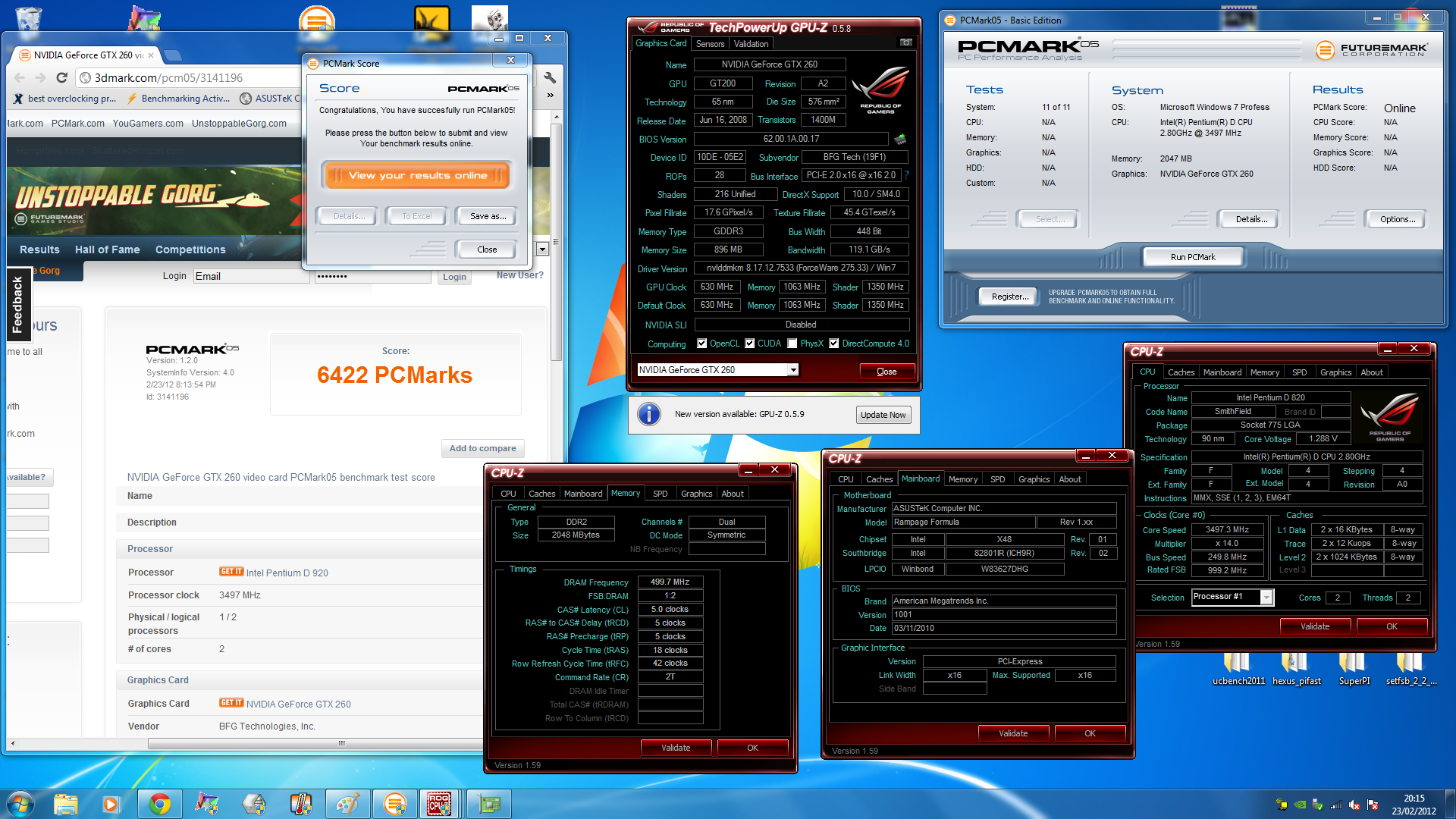Image resolution: width=1456 pixels, height=819 pixels.
Task: Toggle the PhysX checkbox in GPU-Z
Action: coord(792,344)
